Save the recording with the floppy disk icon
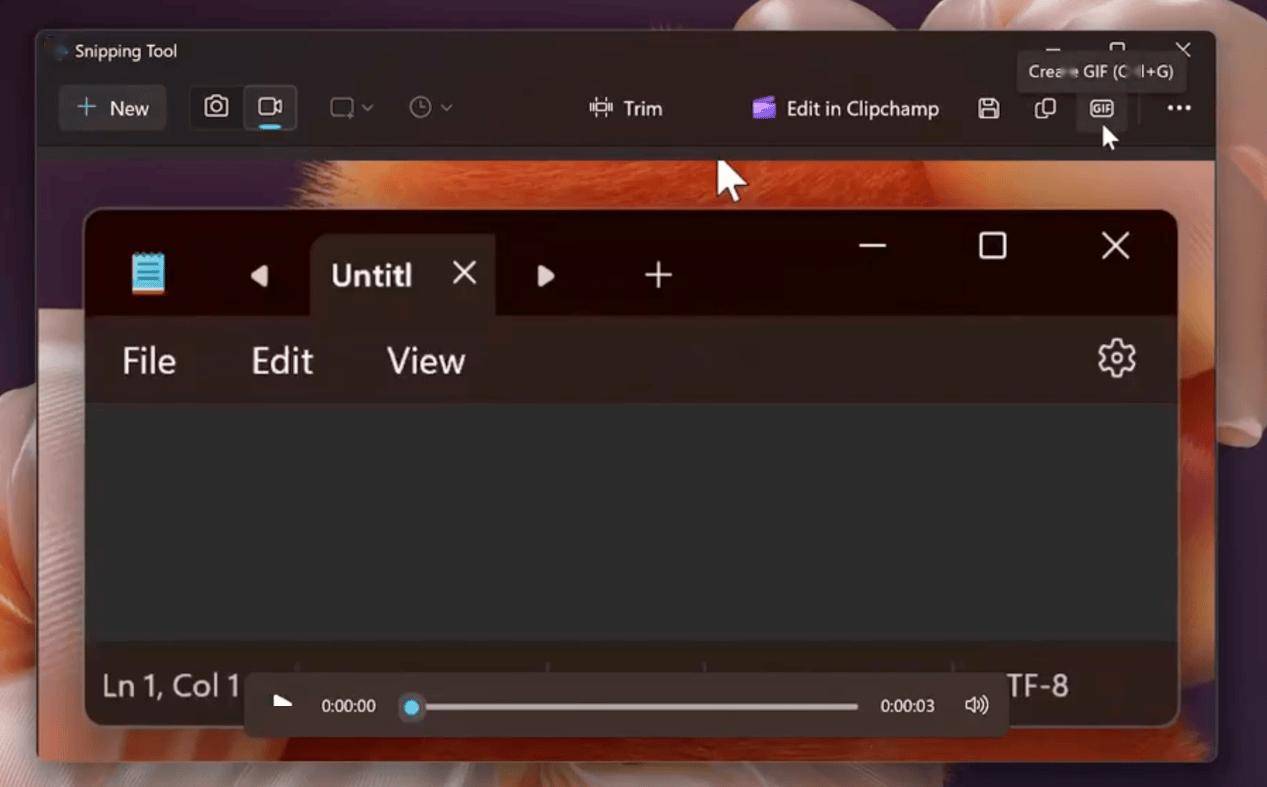1267x787 pixels. (988, 108)
